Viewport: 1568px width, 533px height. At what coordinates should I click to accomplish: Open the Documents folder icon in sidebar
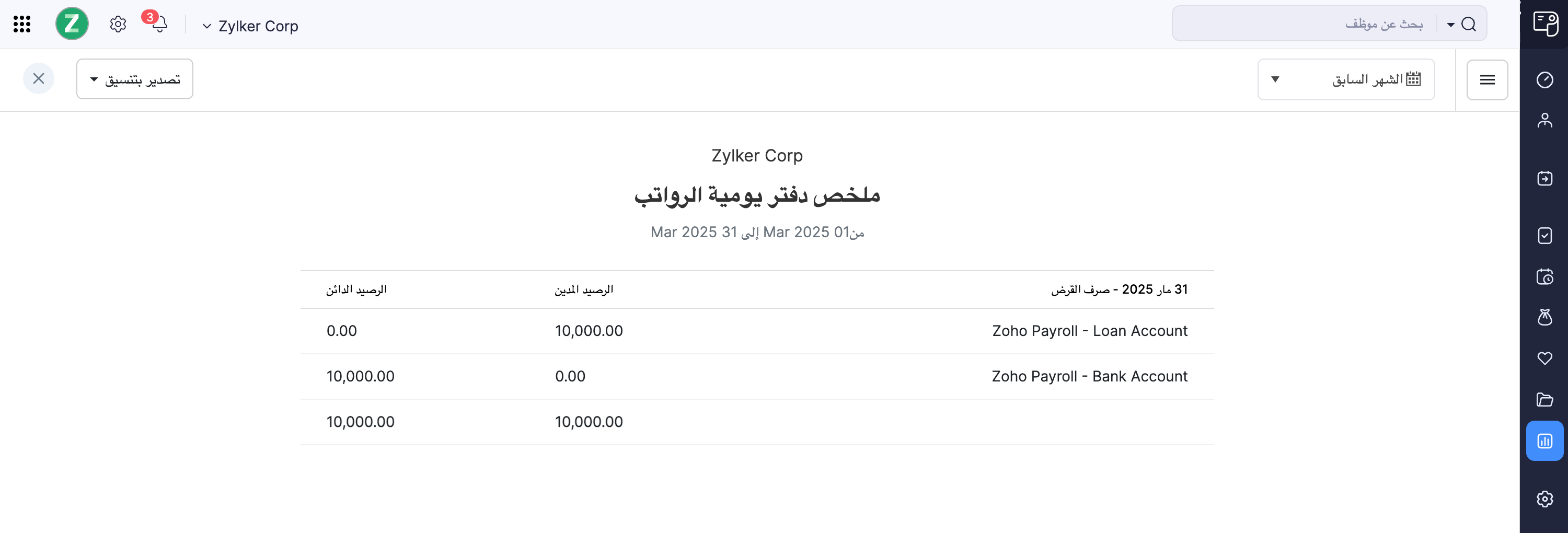tap(1544, 399)
